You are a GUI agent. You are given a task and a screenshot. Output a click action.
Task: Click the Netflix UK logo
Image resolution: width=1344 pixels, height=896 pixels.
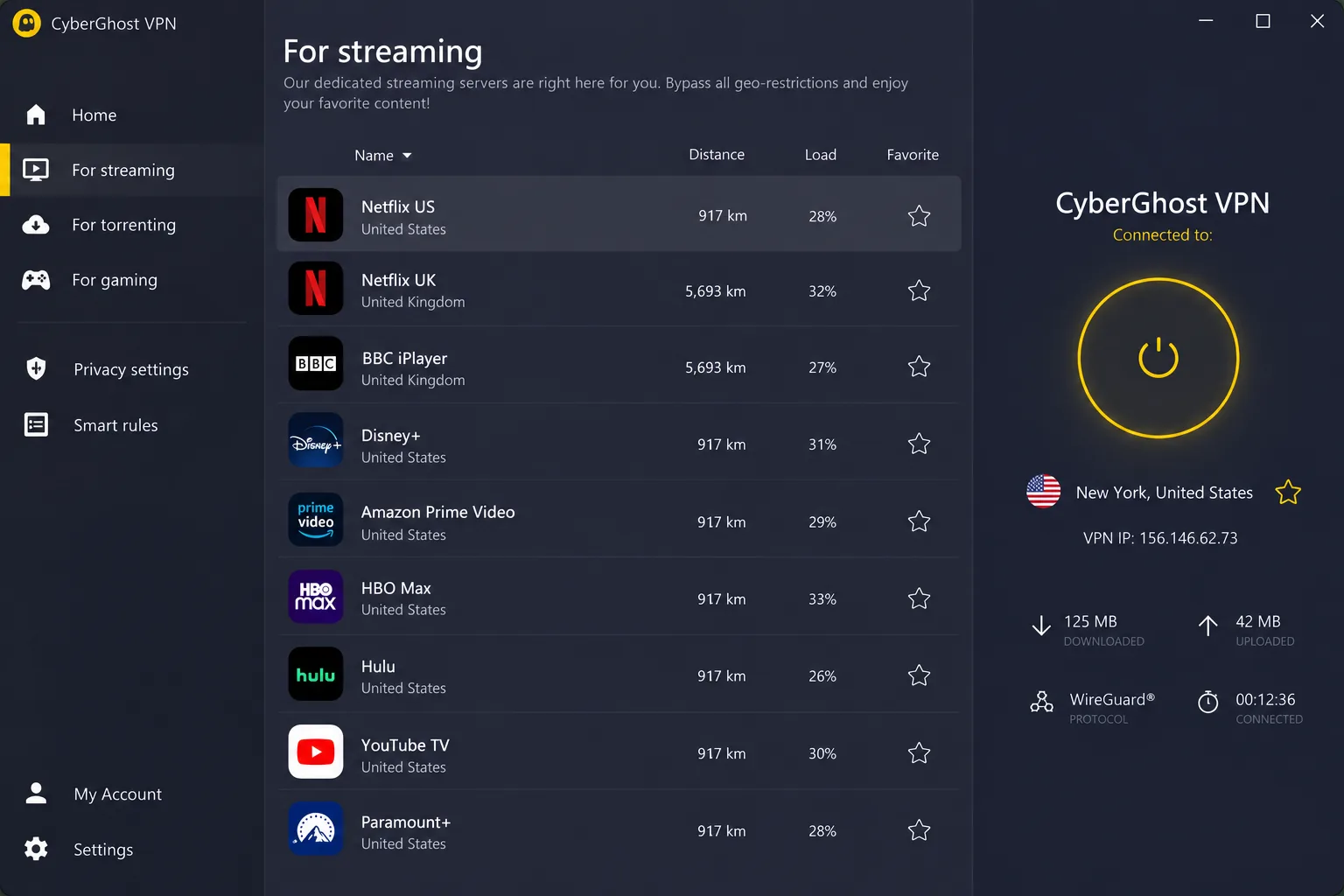316,288
